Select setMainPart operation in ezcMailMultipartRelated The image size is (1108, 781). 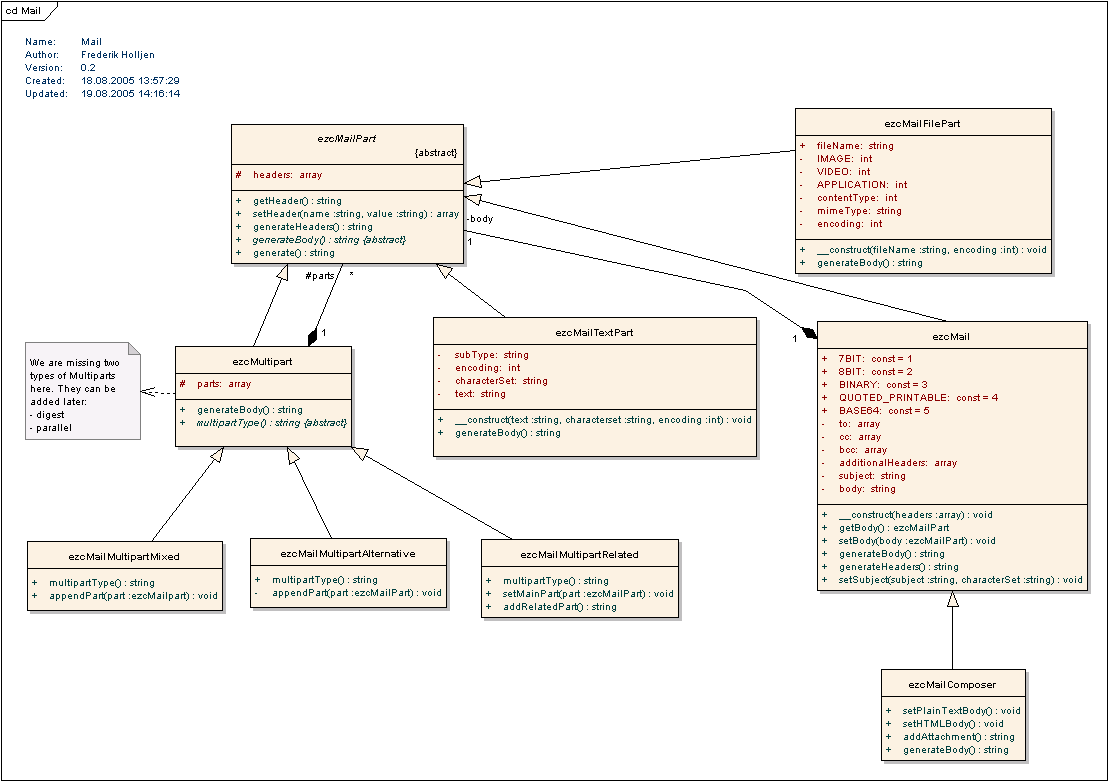pos(588,593)
